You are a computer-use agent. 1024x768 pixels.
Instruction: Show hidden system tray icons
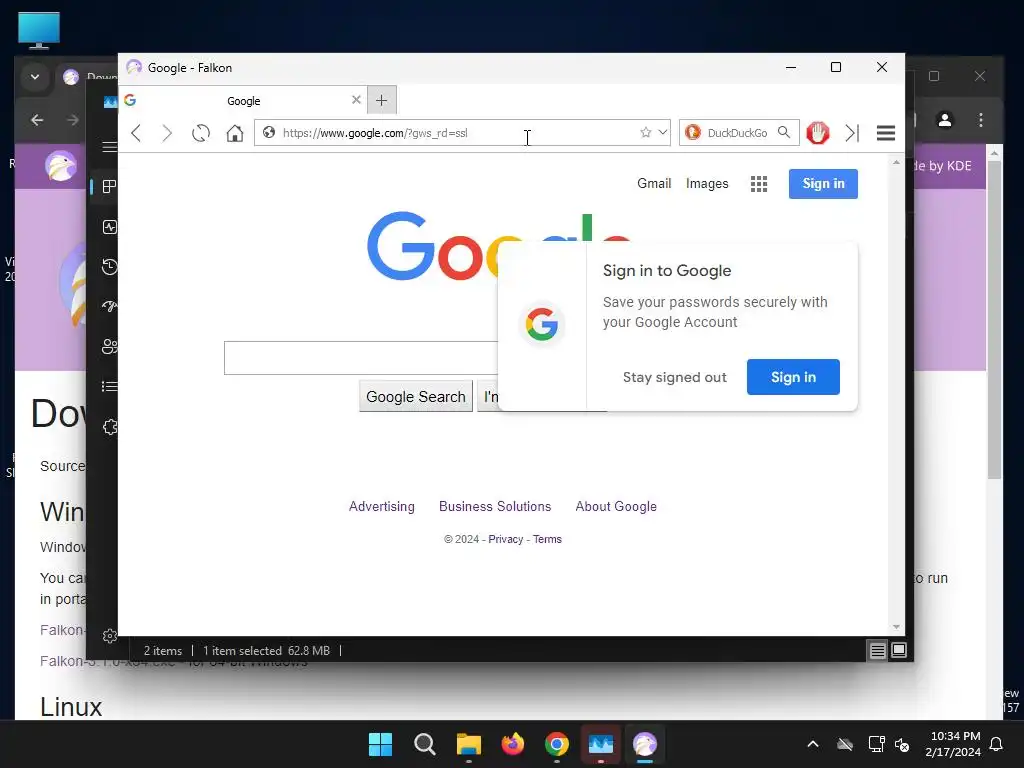(813, 744)
